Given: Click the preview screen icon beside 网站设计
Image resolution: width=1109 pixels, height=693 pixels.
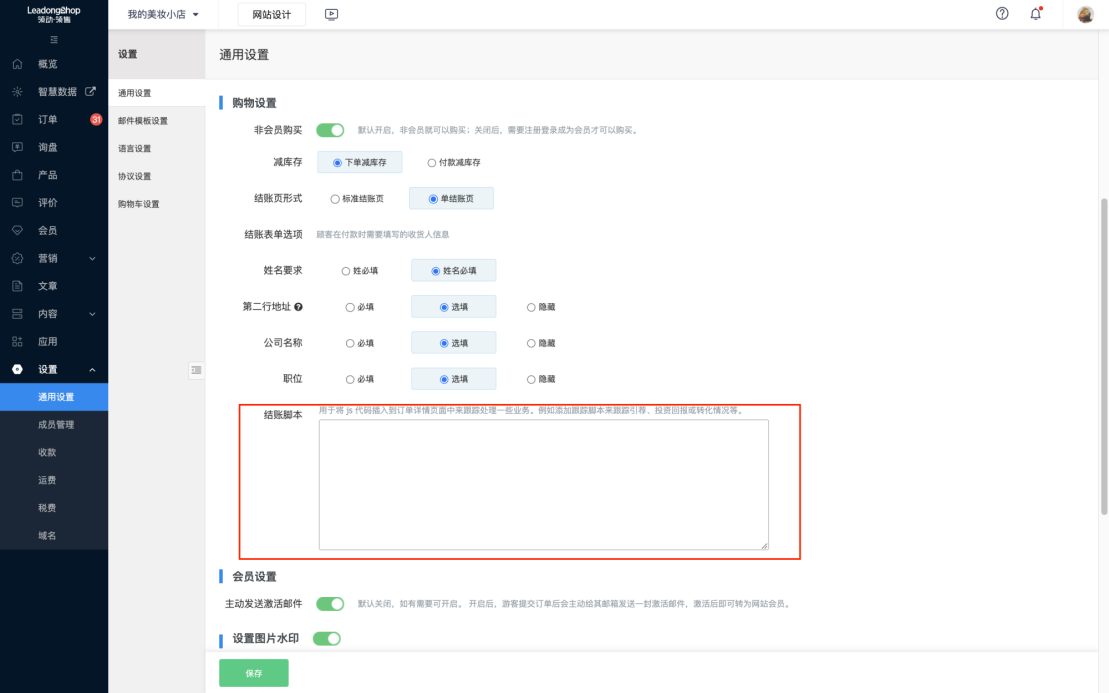Looking at the screenshot, I should 332,15.
